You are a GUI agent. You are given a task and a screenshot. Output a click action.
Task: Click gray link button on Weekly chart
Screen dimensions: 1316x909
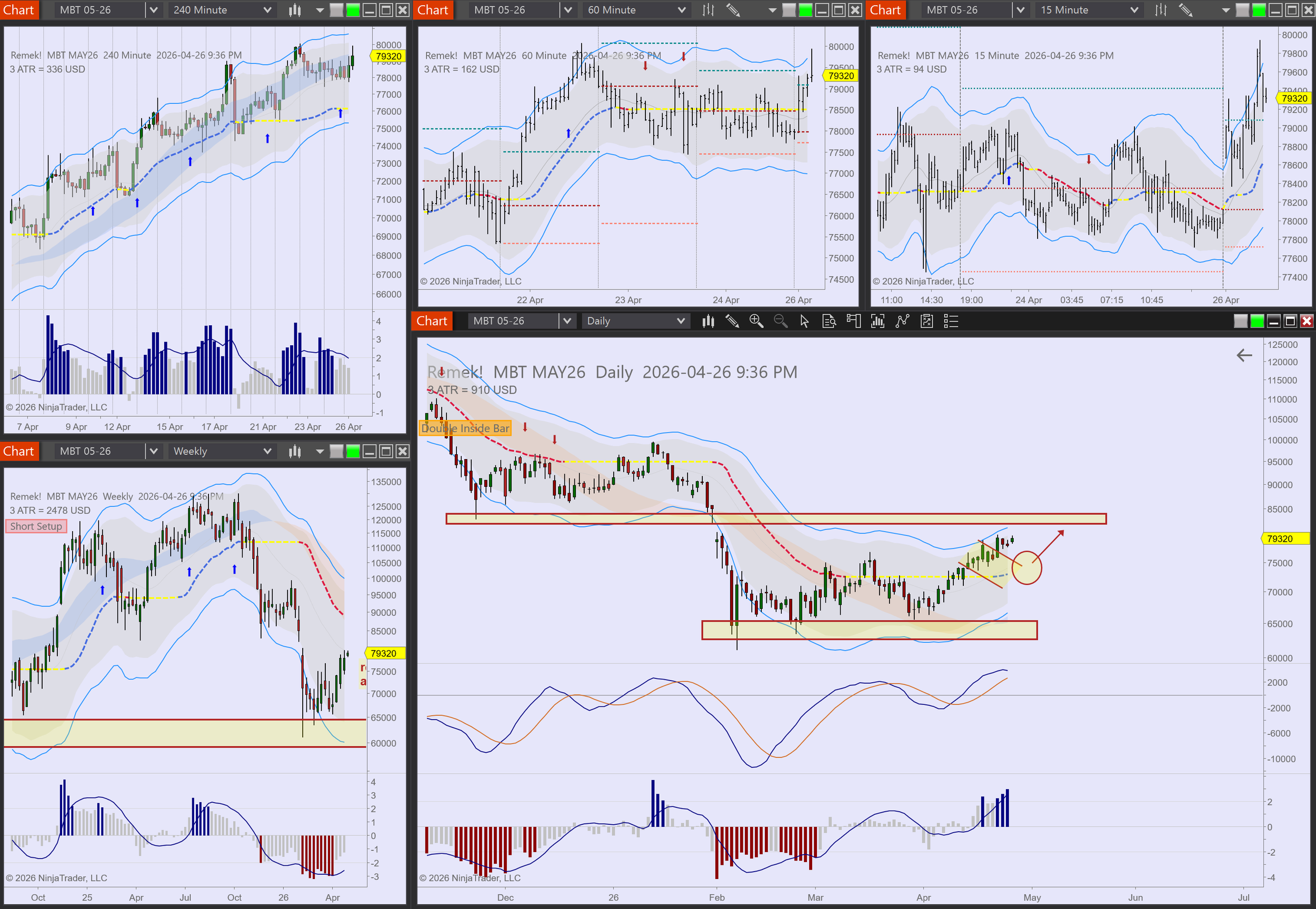[x=336, y=452]
